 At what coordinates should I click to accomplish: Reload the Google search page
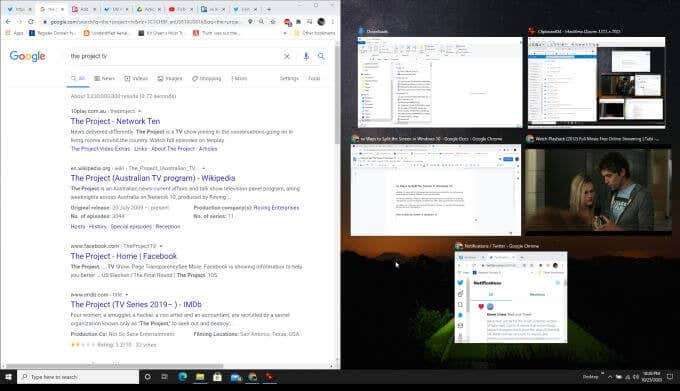(x=30, y=21)
